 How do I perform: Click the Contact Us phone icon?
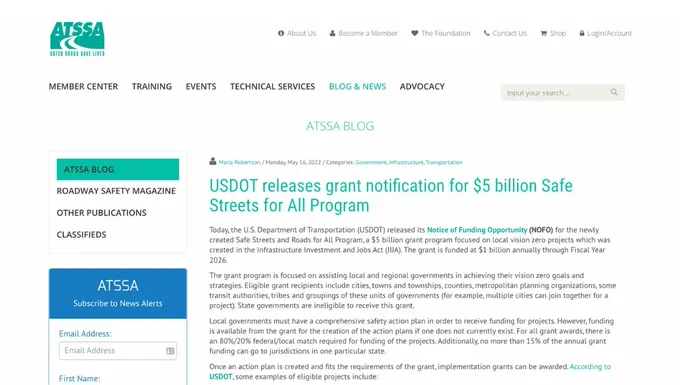coord(487,33)
